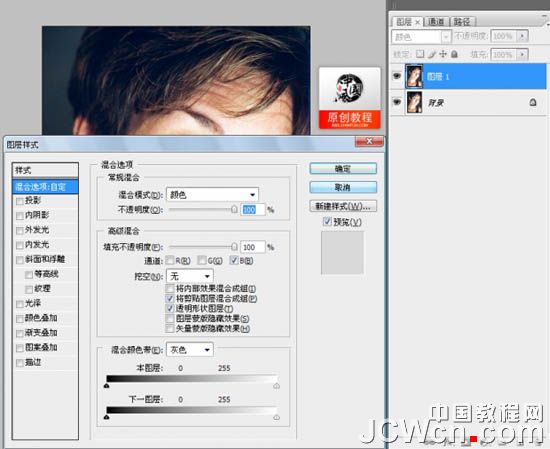Viewport: 550px width, 449px height.
Task: Enable the 渐变叠加 checkbox
Action: click(x=20, y=333)
